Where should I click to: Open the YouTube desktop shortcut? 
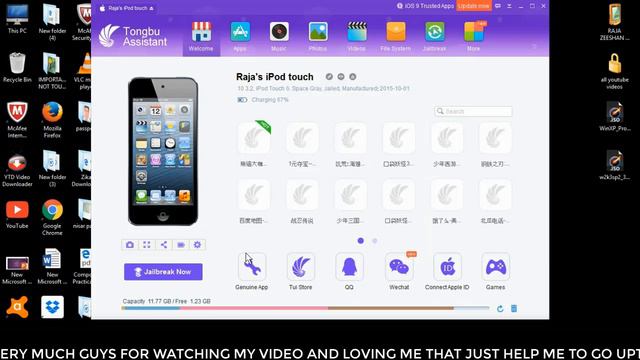pos(17,214)
